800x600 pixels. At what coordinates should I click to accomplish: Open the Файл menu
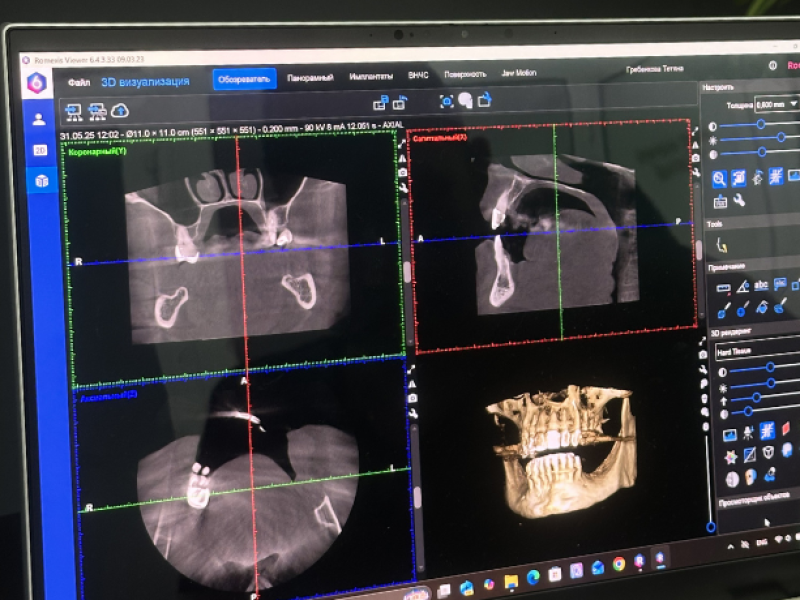[79, 83]
